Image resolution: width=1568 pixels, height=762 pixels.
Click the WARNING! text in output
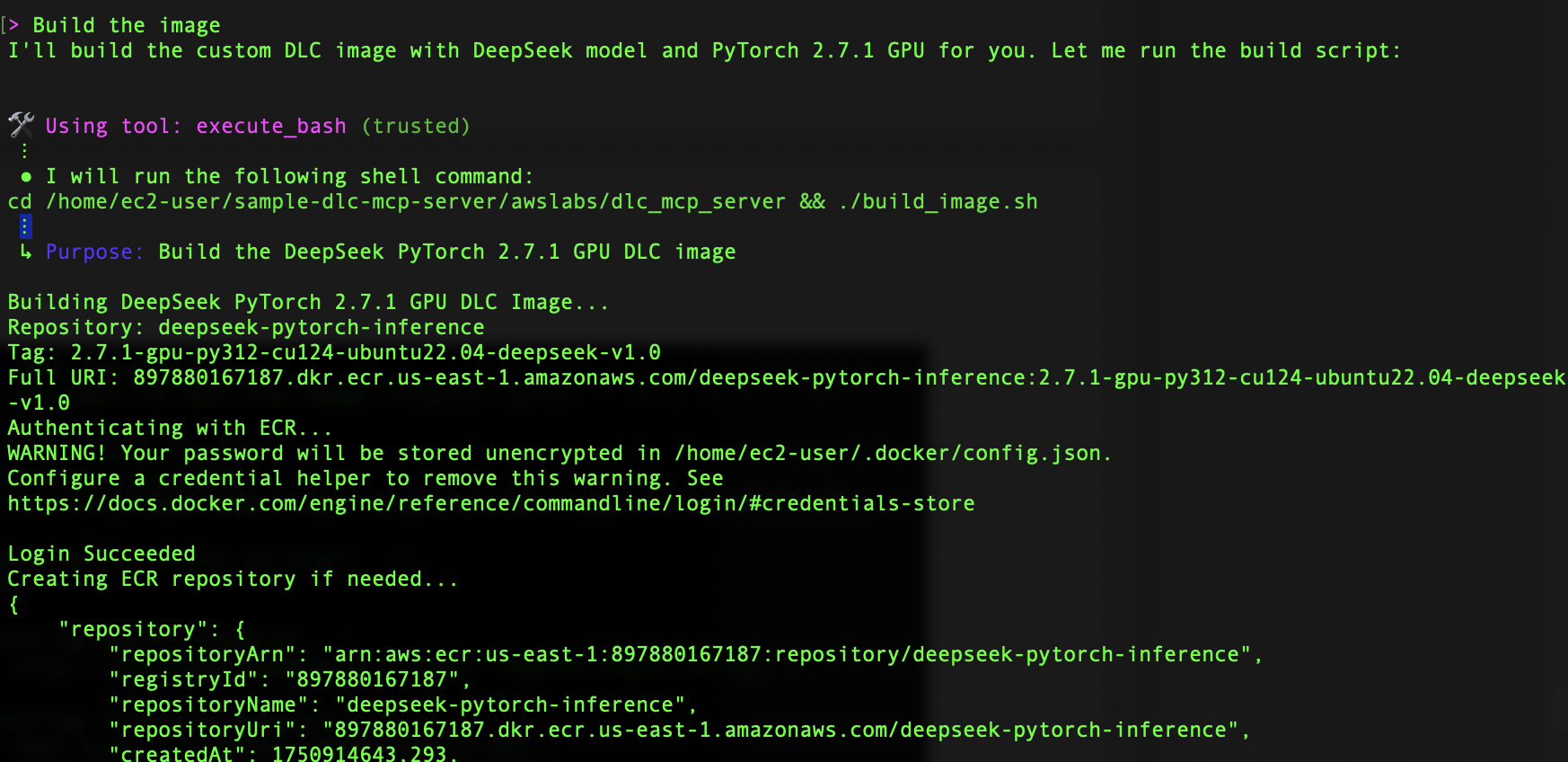click(x=57, y=454)
